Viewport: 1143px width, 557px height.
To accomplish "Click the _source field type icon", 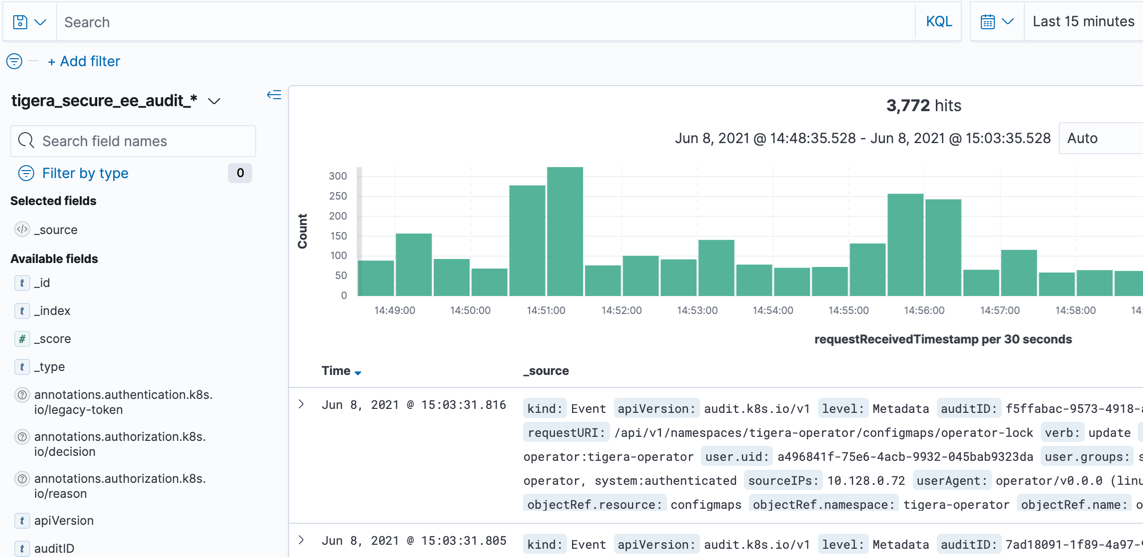I will (x=22, y=230).
